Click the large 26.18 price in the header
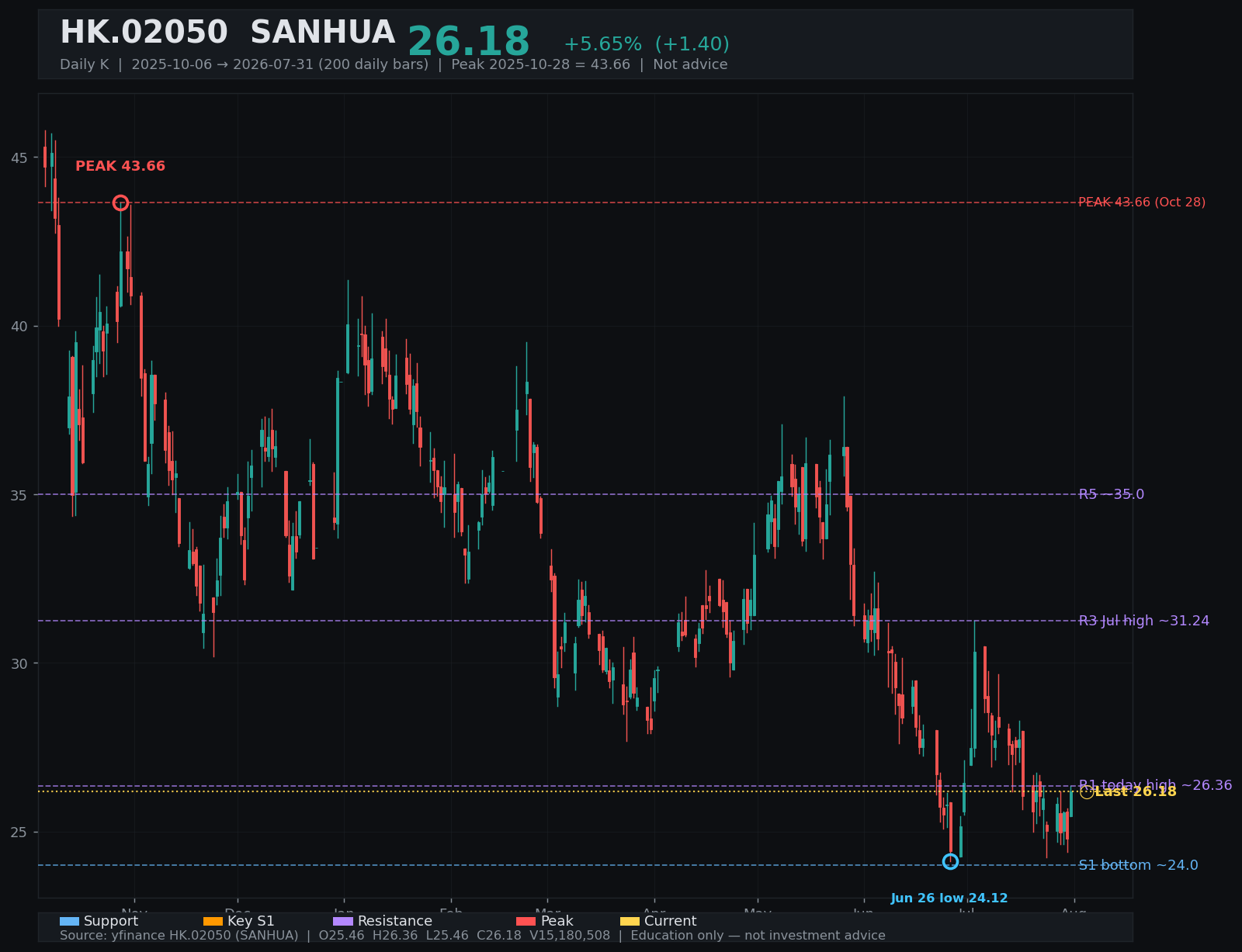Screen dimensions: 1242x952 (x=469, y=42)
